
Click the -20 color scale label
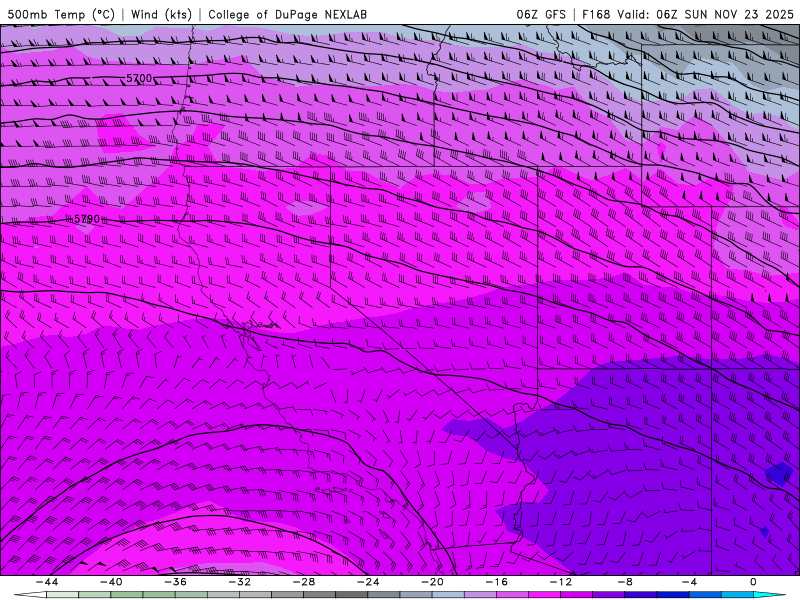tap(433, 582)
